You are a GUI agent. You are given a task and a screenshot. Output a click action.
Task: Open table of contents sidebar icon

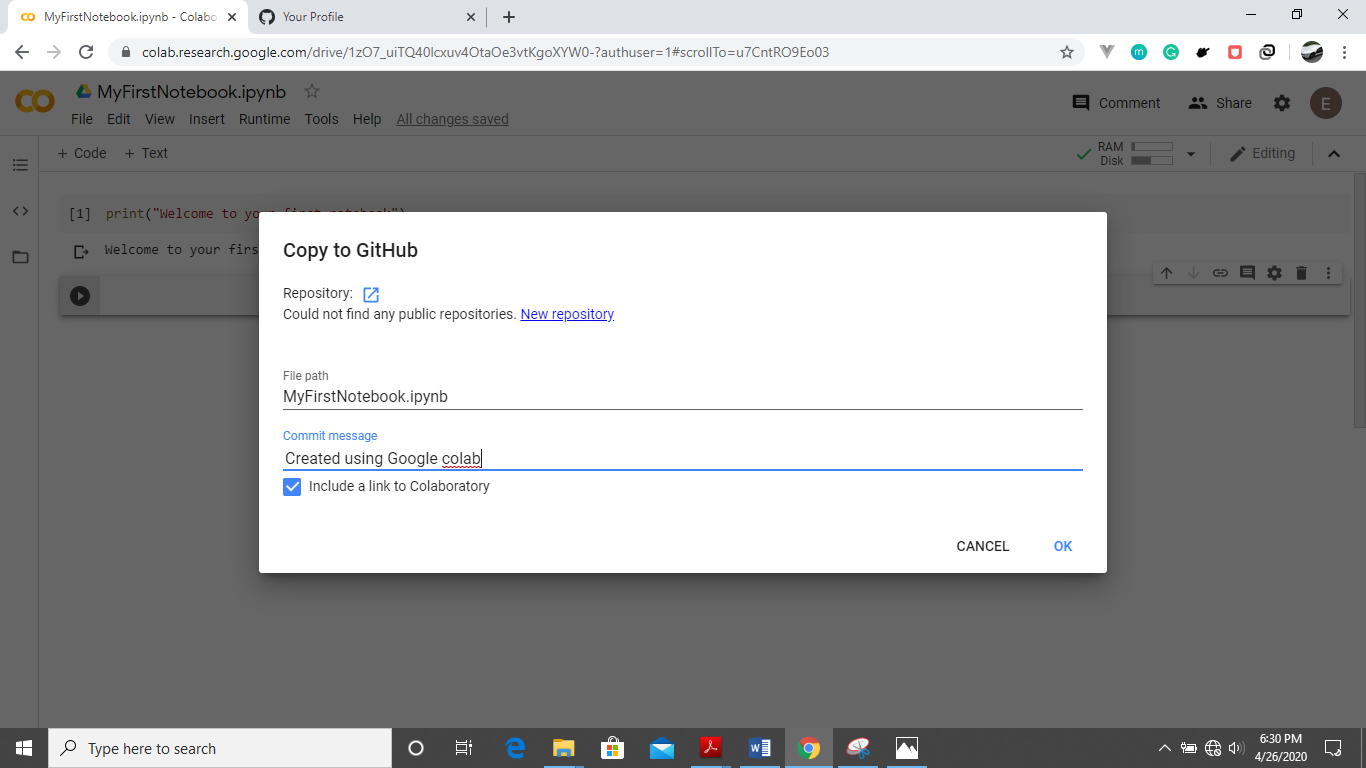(x=20, y=165)
